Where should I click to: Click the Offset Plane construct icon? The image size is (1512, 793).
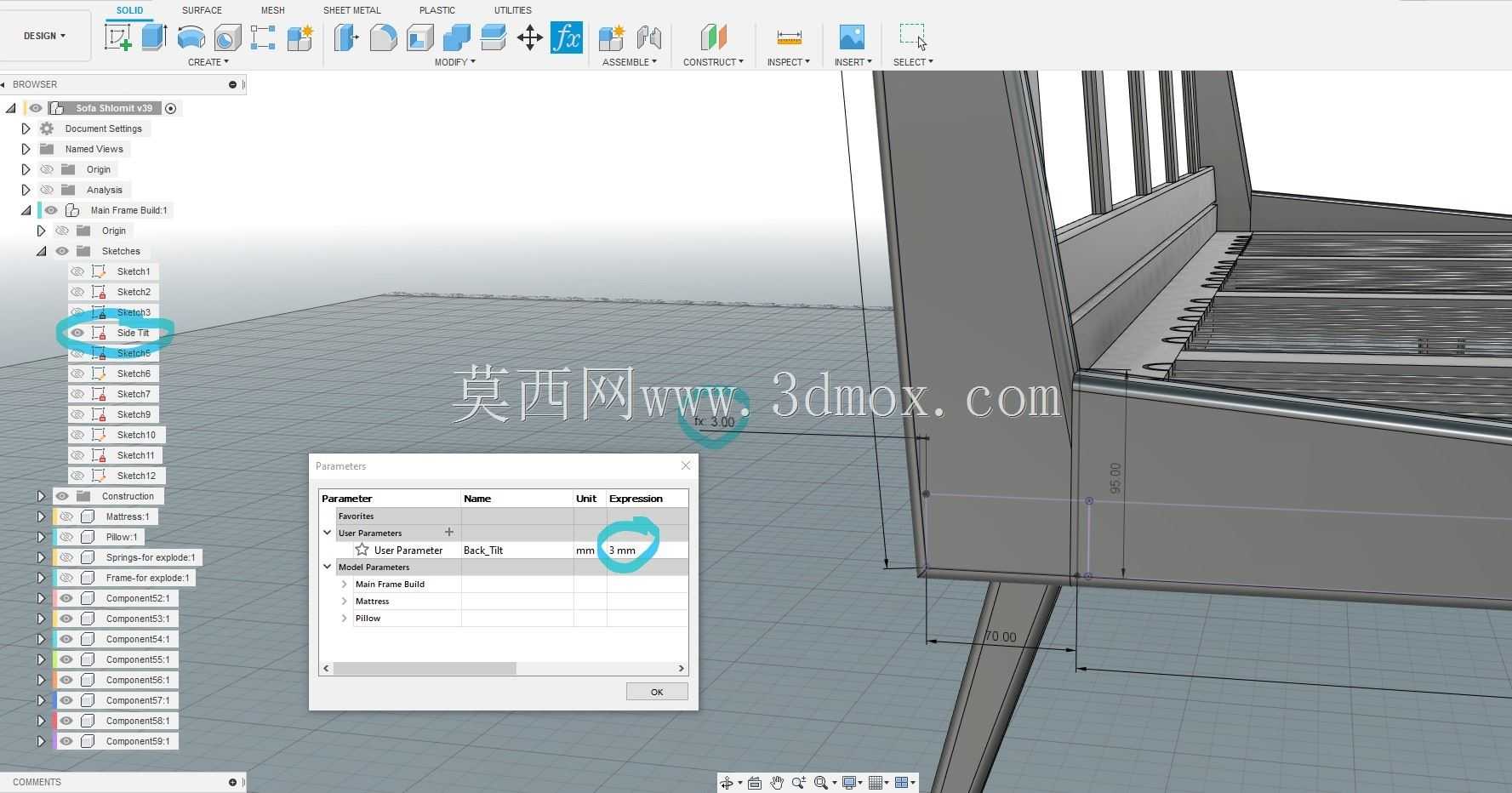click(714, 37)
